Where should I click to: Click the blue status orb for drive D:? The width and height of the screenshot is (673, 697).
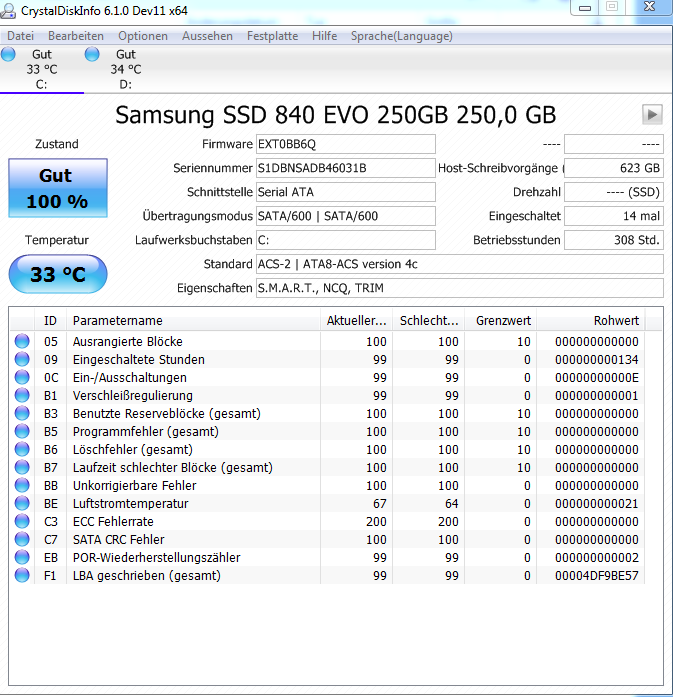[x=92, y=54]
